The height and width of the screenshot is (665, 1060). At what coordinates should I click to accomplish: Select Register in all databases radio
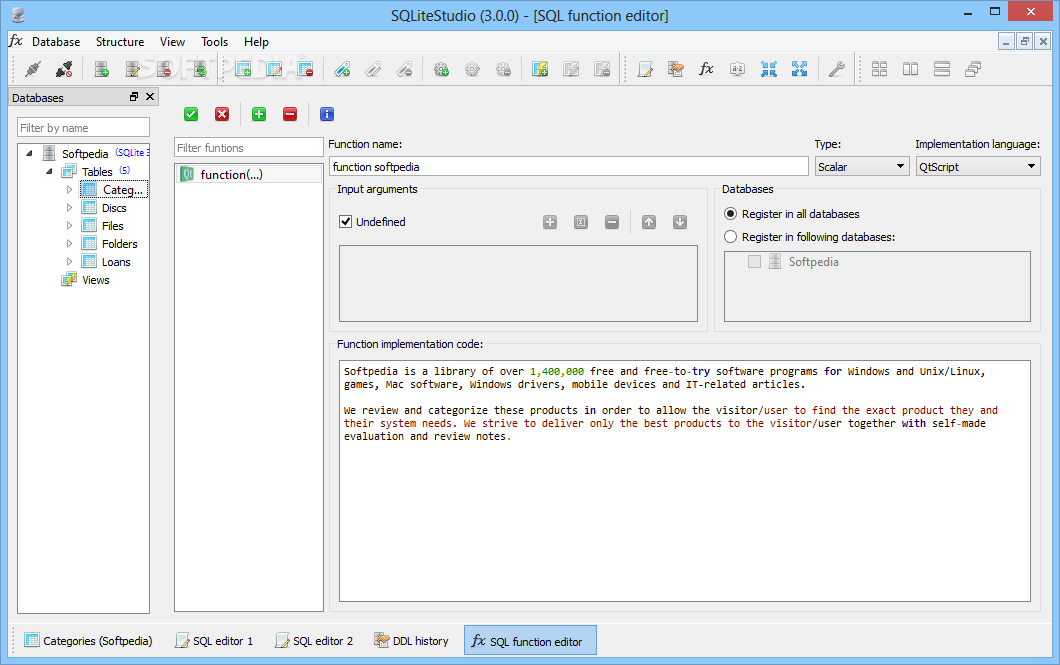[730, 214]
